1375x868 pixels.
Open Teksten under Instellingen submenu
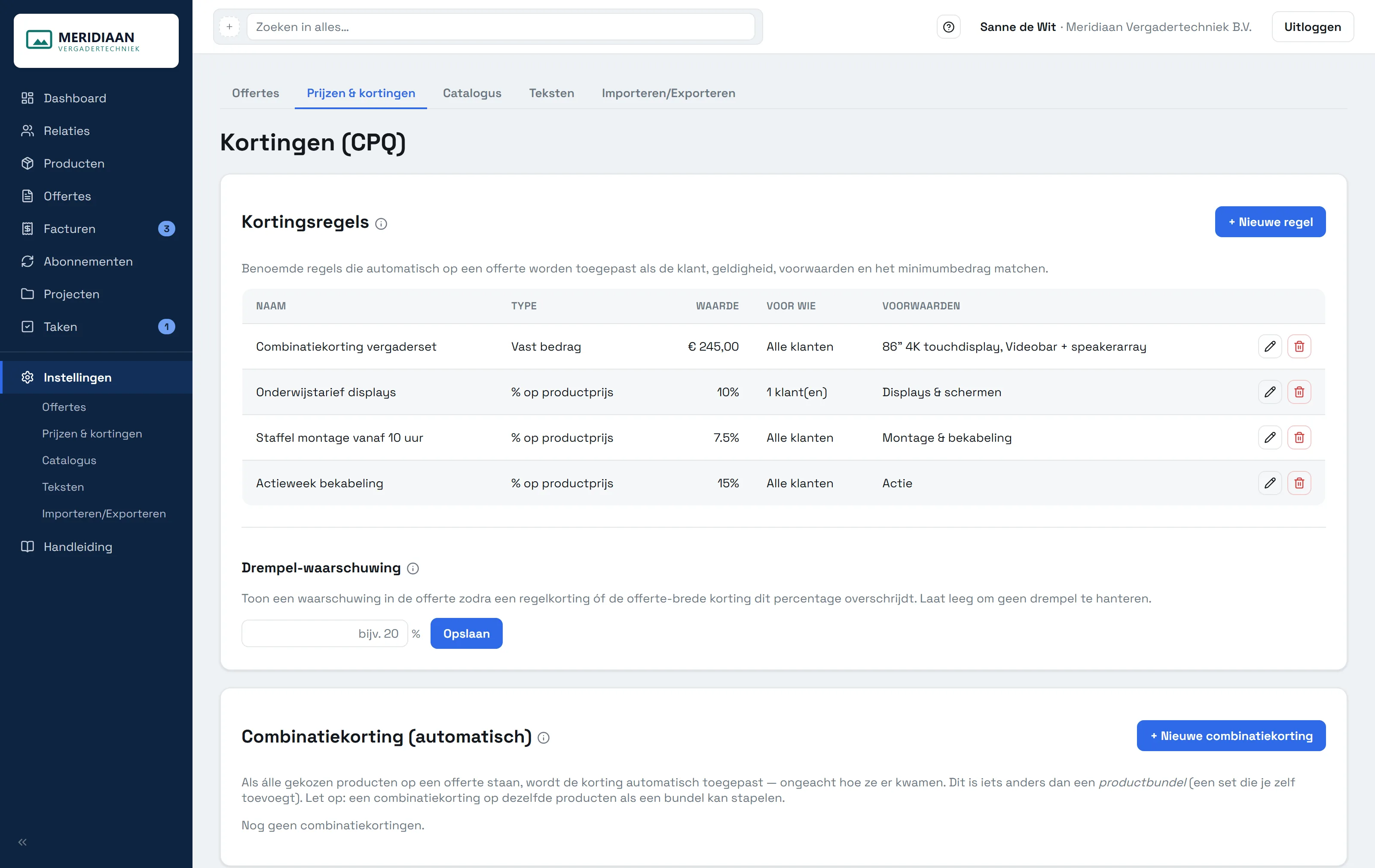pos(63,486)
